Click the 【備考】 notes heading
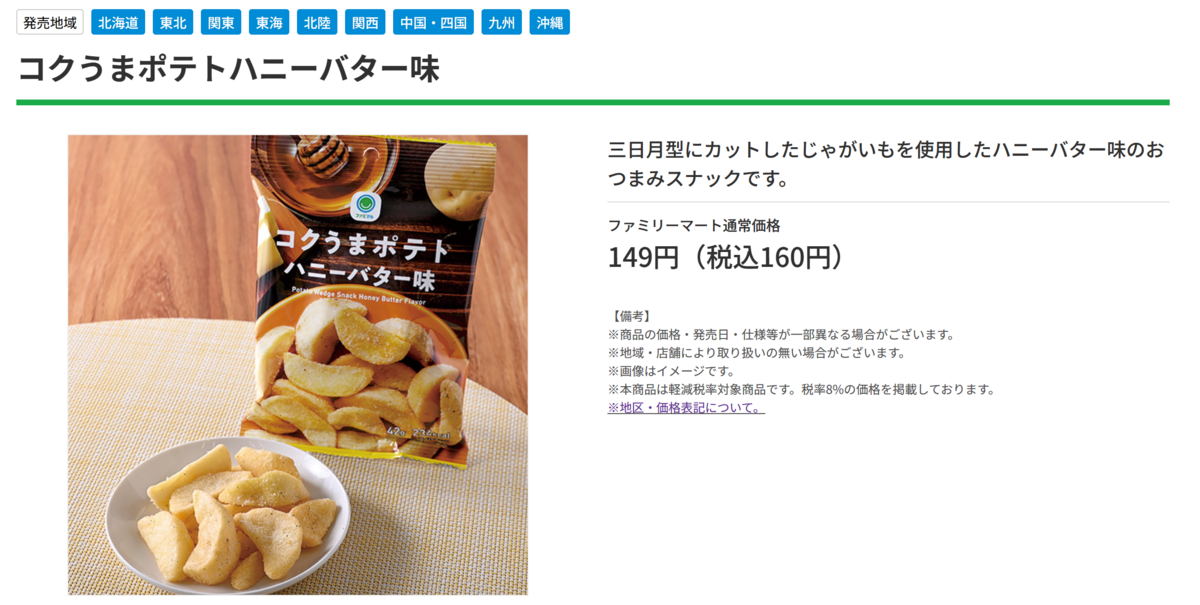 [x=630, y=316]
